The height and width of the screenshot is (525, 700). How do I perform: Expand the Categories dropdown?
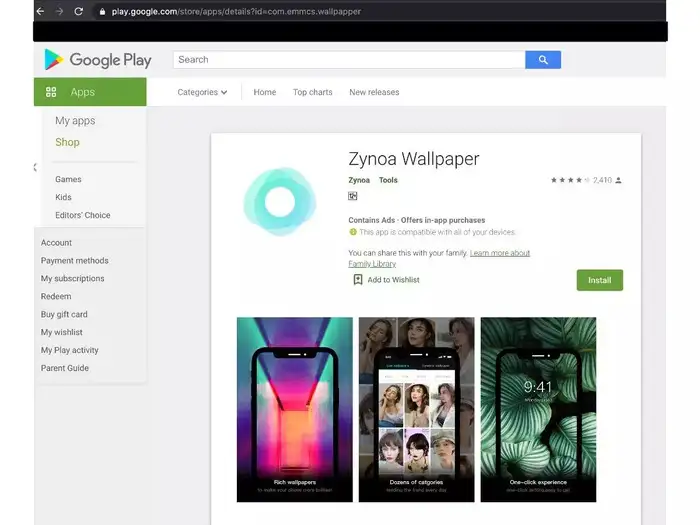coord(202,92)
